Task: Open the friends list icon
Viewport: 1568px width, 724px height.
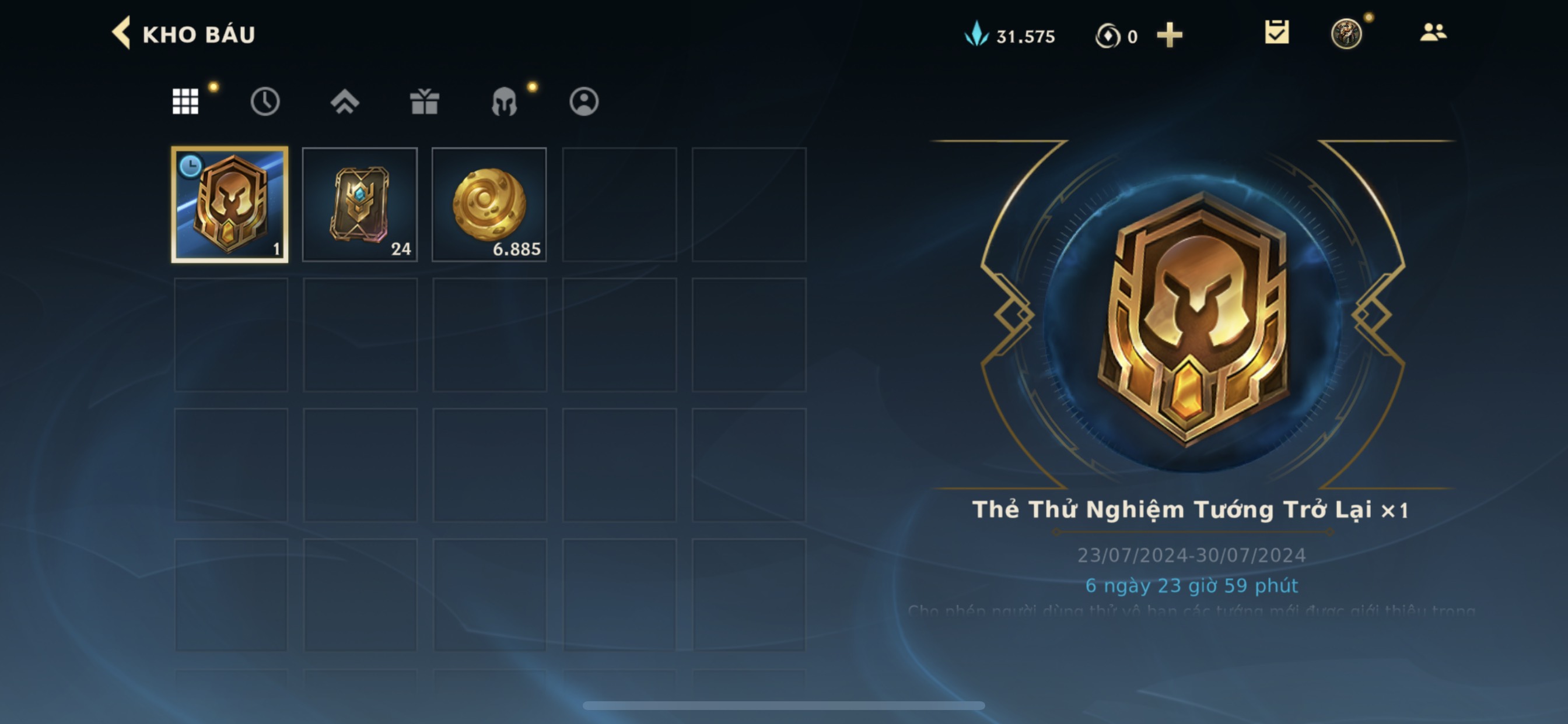Action: [1433, 32]
